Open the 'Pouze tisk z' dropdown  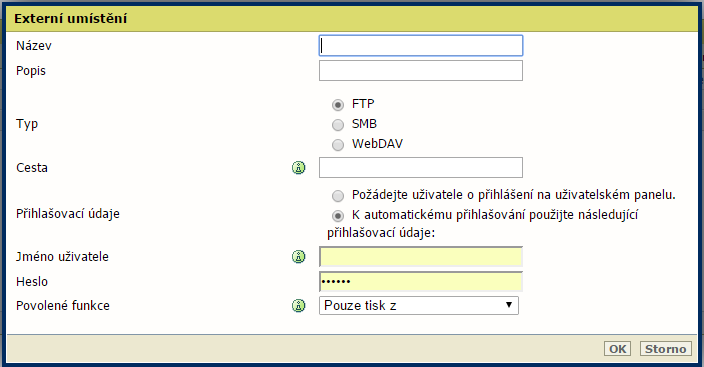coord(419,305)
